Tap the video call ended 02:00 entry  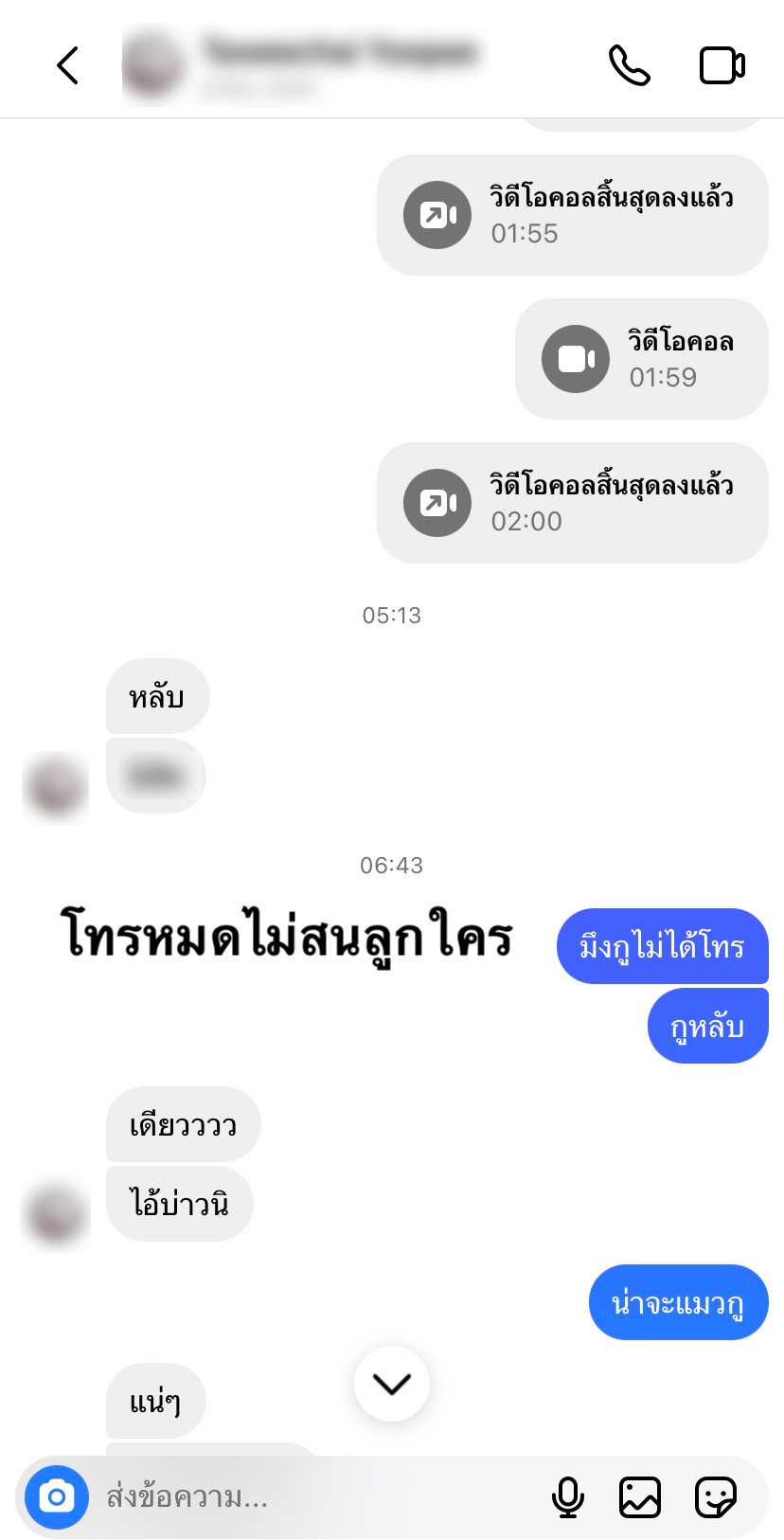click(573, 503)
